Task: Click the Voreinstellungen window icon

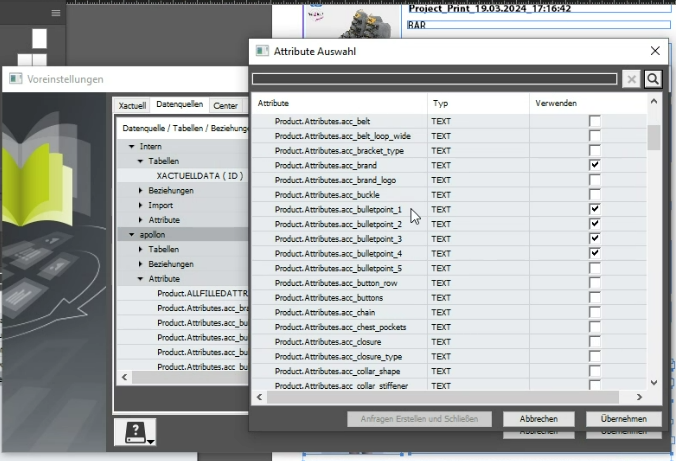Action: click(x=14, y=79)
